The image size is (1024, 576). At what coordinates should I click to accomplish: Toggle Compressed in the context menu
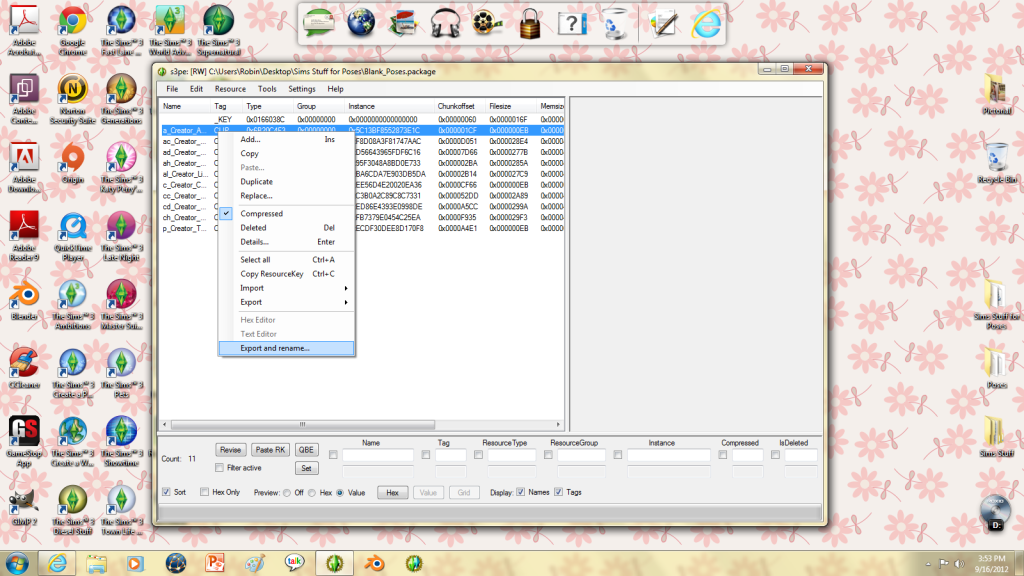coord(287,214)
